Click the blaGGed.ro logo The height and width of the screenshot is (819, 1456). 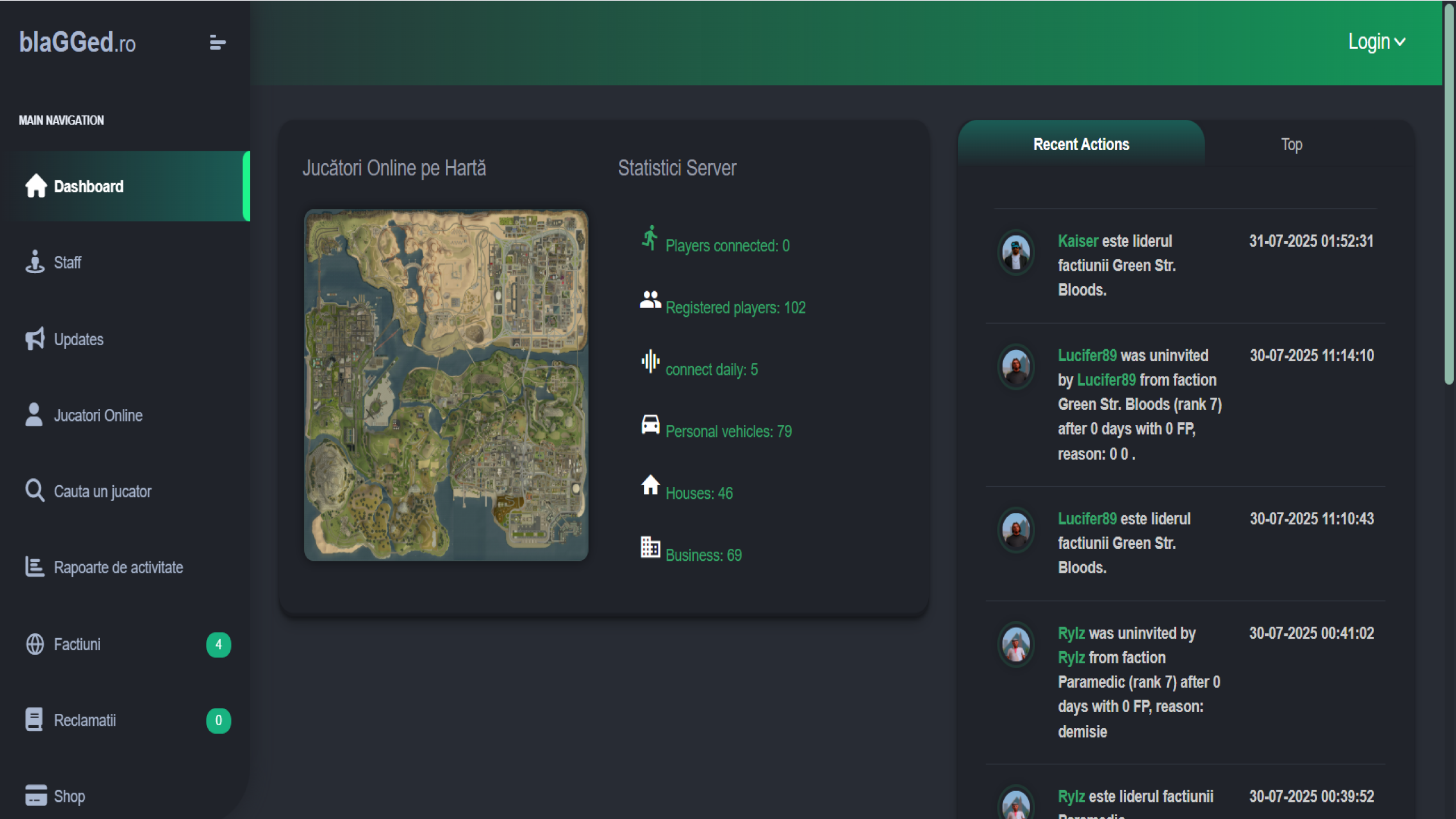[x=77, y=43]
